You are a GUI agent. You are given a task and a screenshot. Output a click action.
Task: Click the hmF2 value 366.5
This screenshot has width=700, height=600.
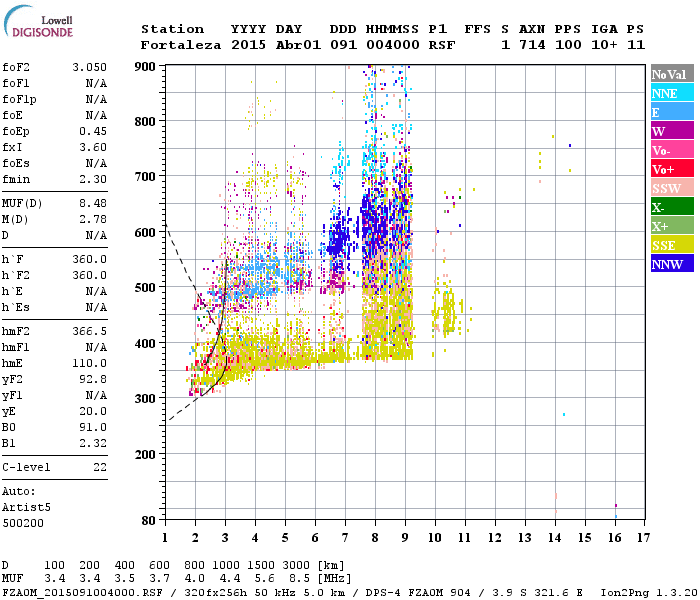click(89, 331)
